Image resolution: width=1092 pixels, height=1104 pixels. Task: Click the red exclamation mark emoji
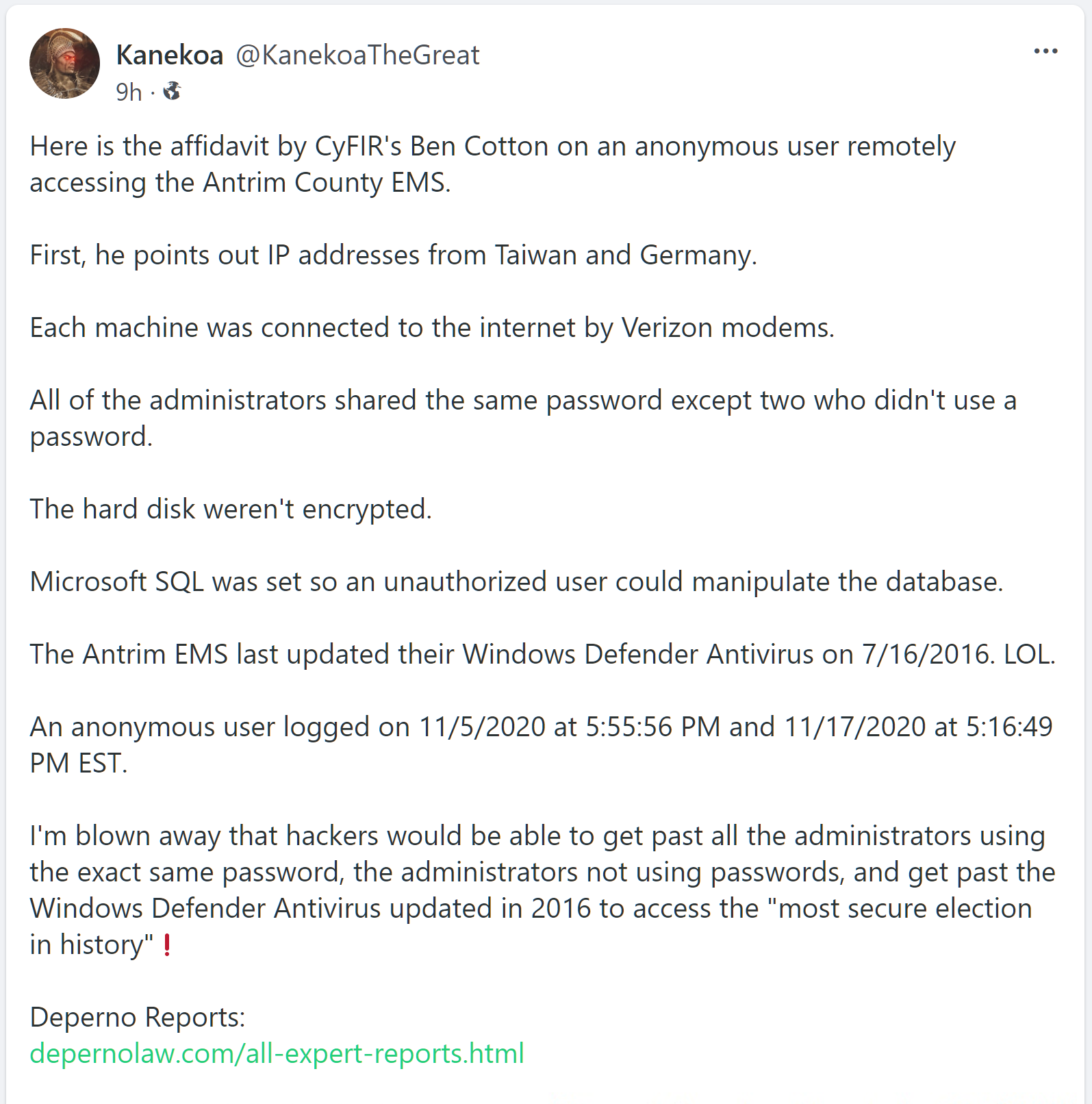click(167, 946)
